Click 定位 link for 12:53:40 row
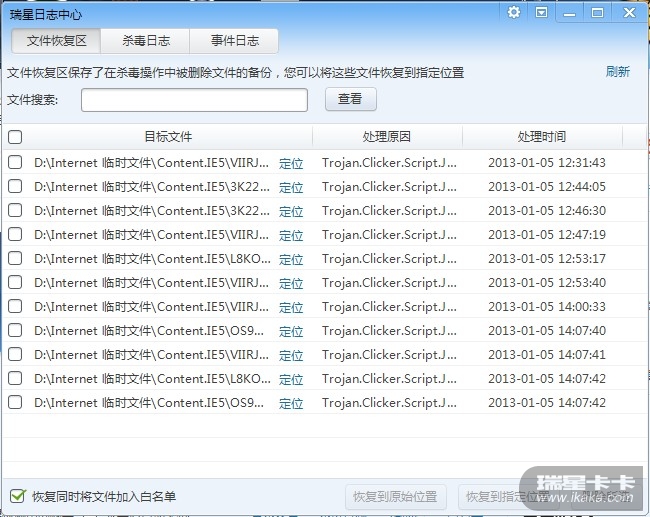The image size is (650, 517). pos(291,284)
